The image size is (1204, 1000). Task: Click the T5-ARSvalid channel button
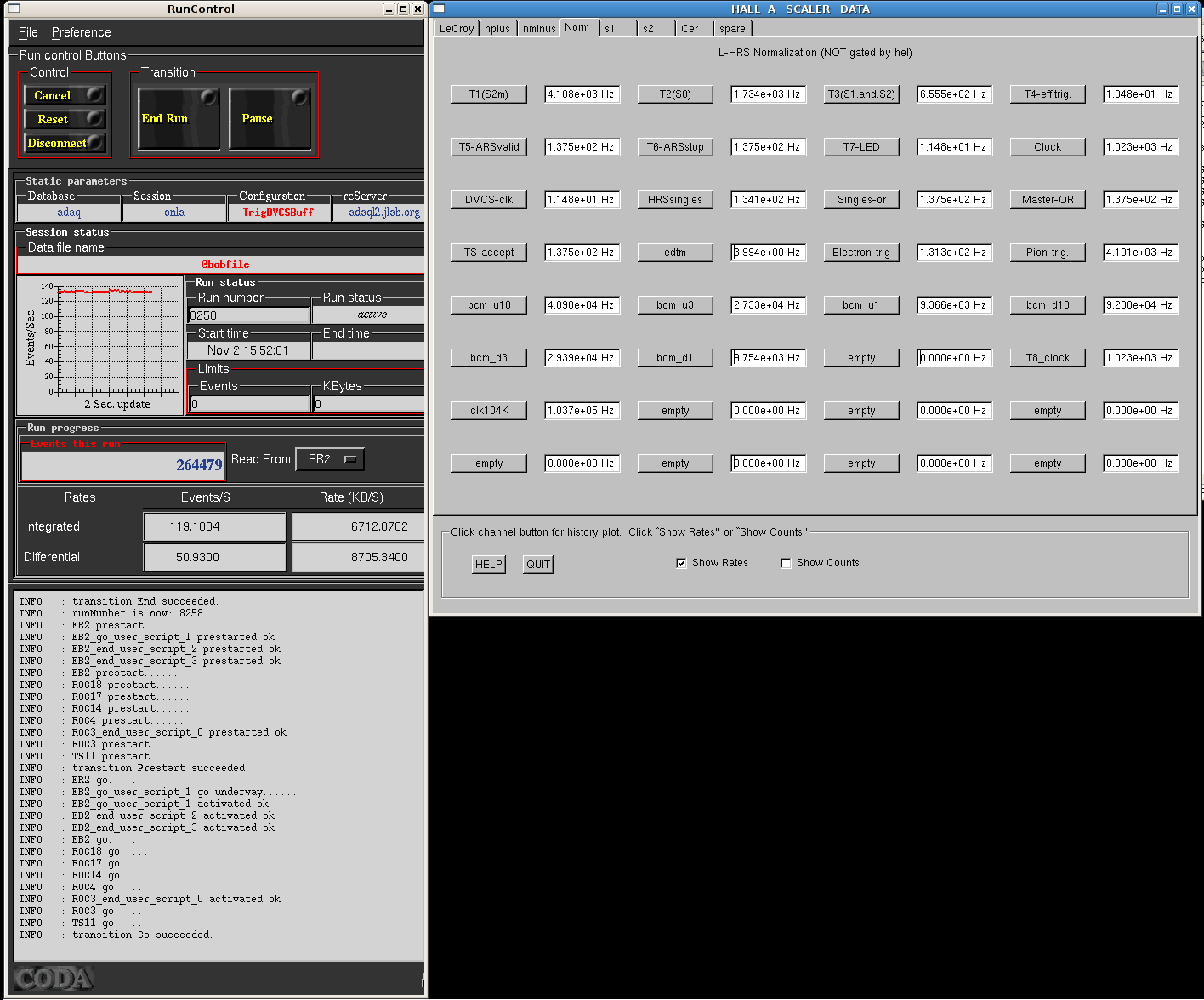tap(489, 147)
